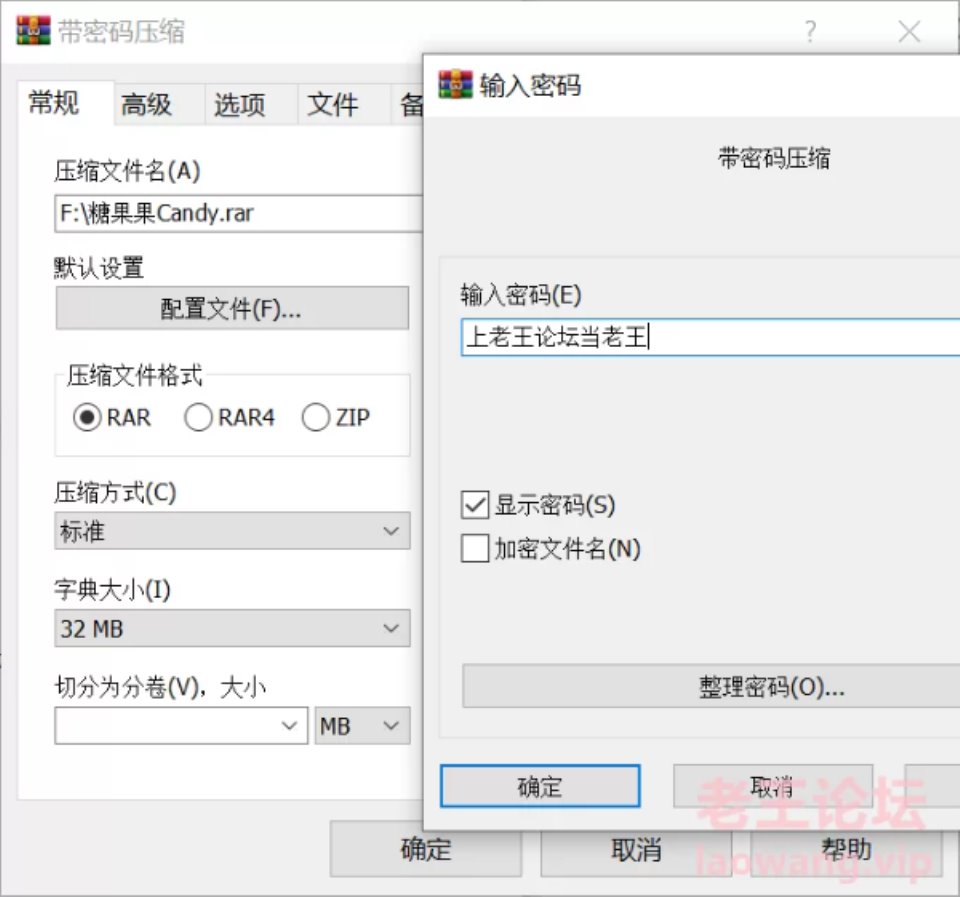Viewport: 960px width, 897px height.
Task: Open the MB unit dropdown
Action: (362, 726)
